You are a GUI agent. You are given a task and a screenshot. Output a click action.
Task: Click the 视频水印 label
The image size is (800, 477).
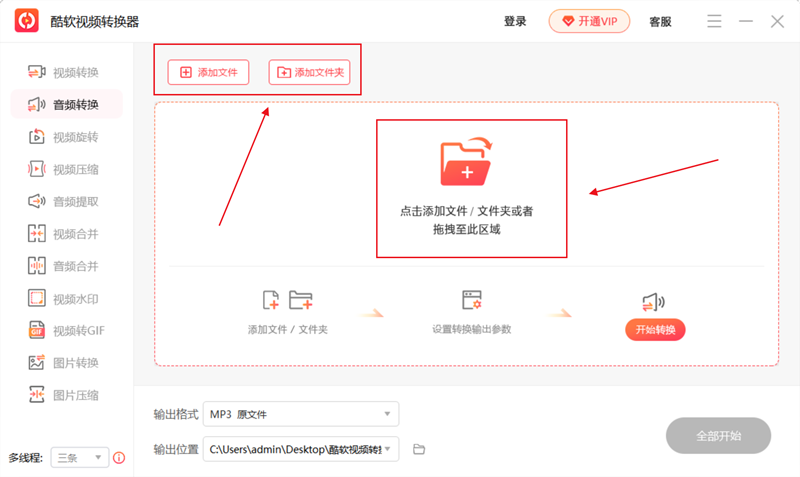tap(76, 299)
